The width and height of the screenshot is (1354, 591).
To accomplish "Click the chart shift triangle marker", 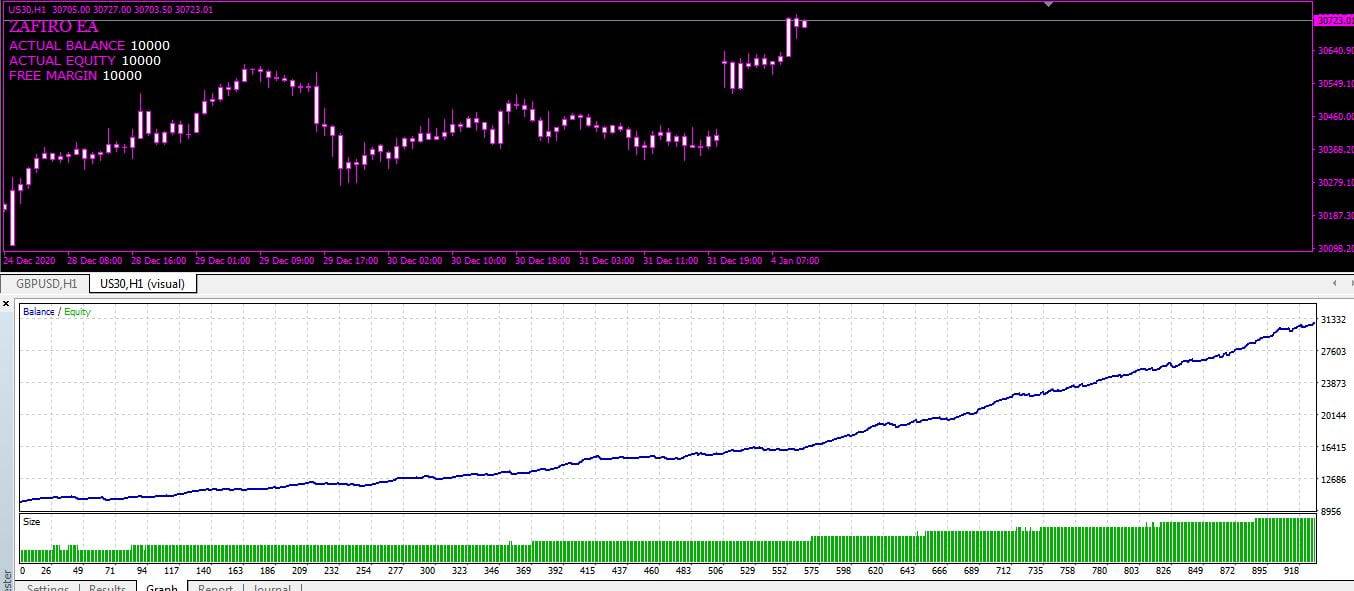I will [1048, 4].
